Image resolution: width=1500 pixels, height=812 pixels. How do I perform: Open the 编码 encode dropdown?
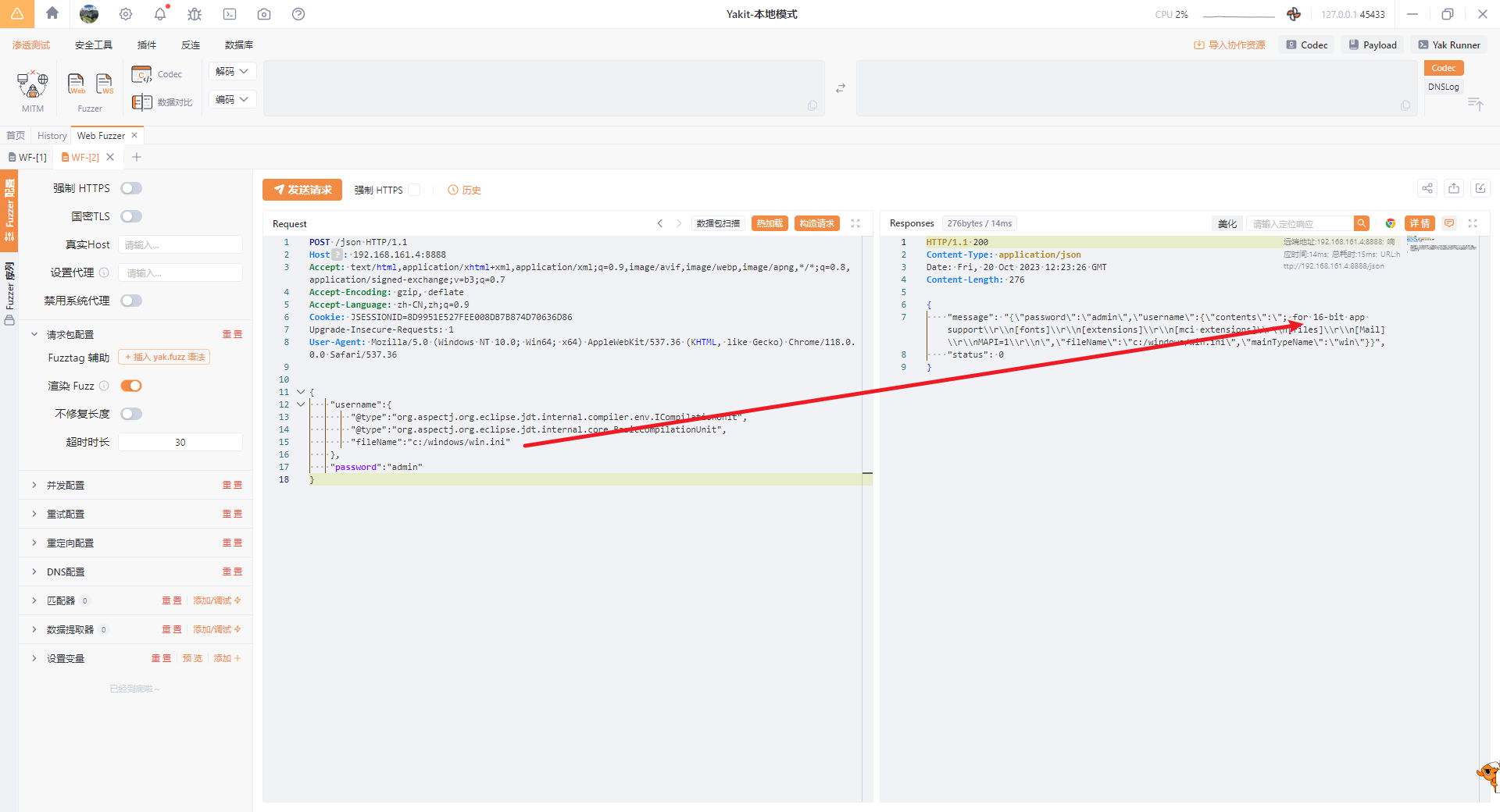232,99
